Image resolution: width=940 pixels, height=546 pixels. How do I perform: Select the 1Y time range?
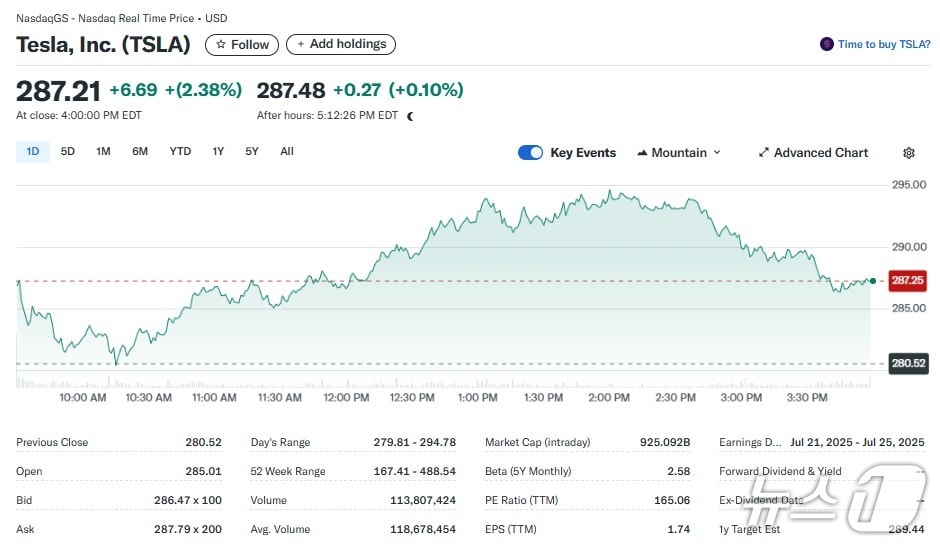tap(218, 152)
